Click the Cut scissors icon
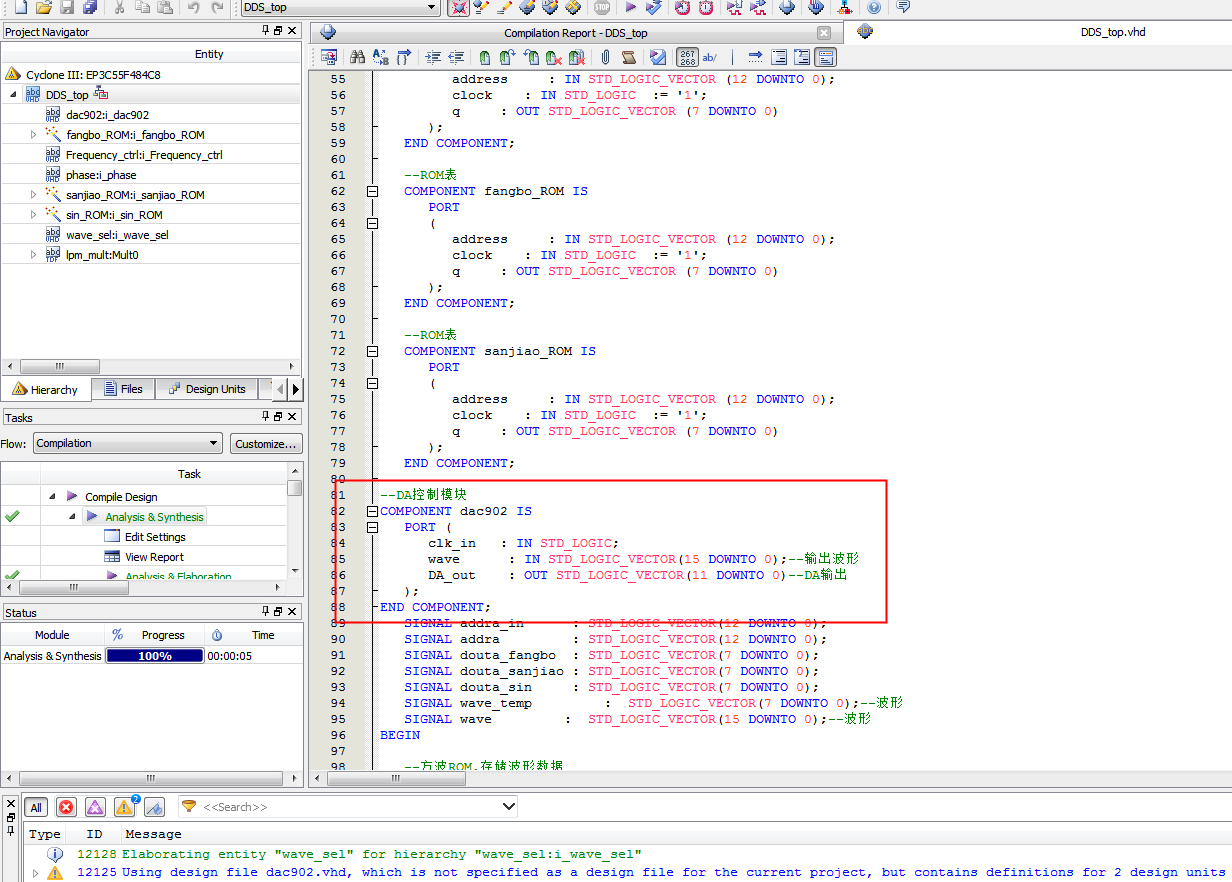 point(119,7)
